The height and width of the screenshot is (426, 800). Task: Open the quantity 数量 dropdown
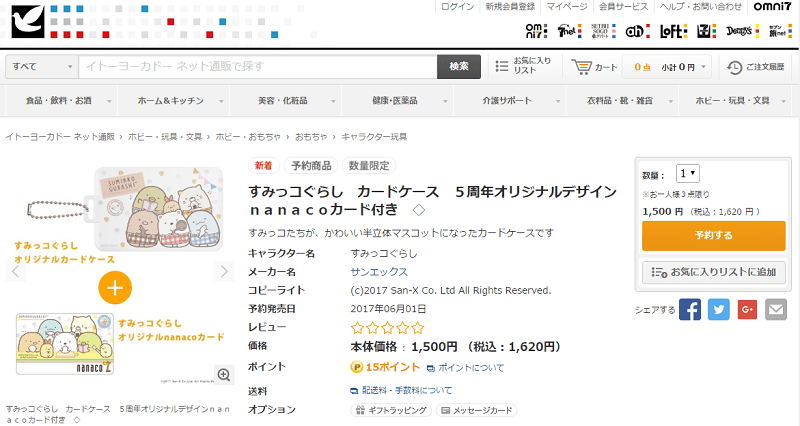click(687, 173)
